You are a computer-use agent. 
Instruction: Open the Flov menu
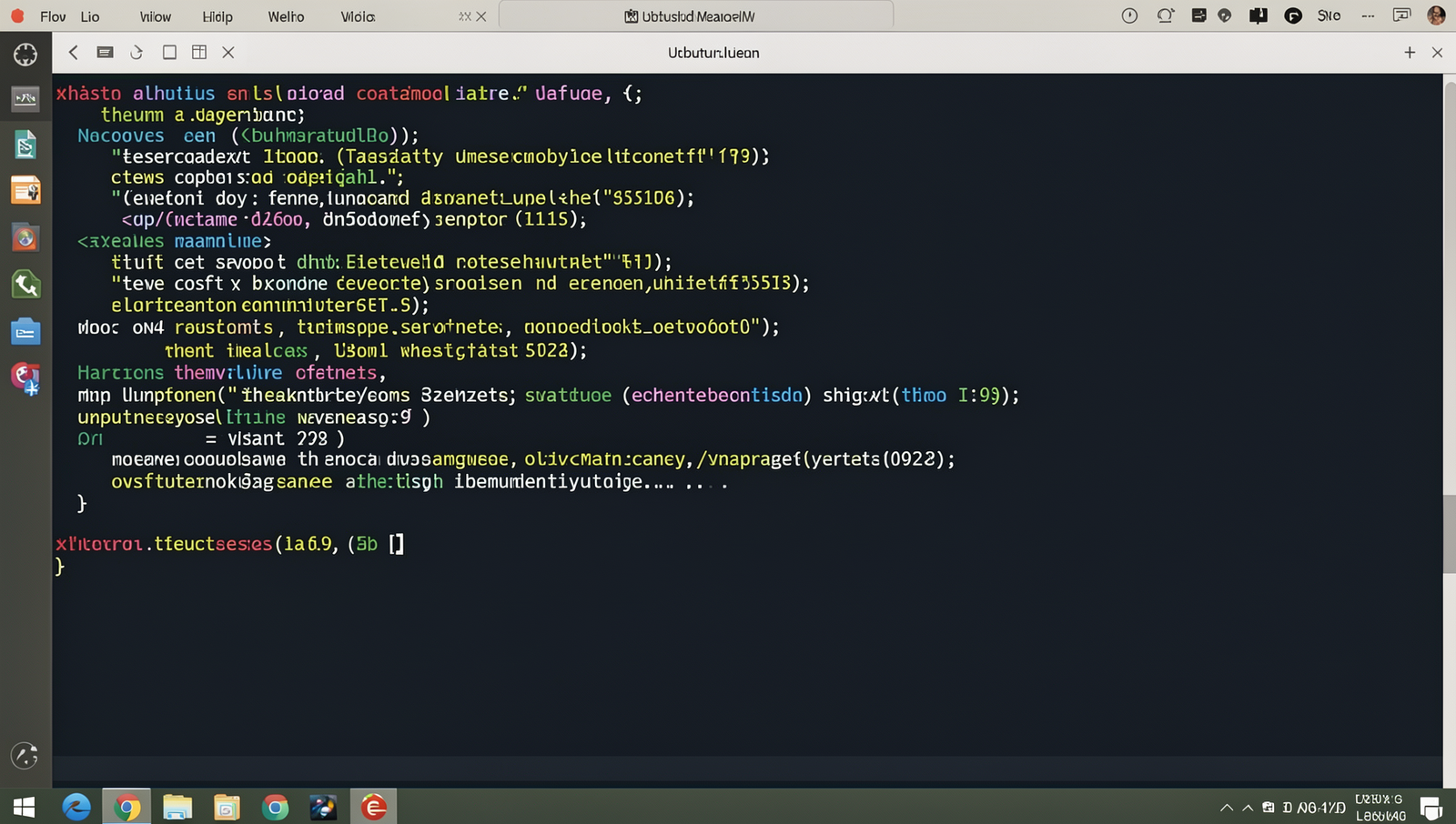(53, 16)
